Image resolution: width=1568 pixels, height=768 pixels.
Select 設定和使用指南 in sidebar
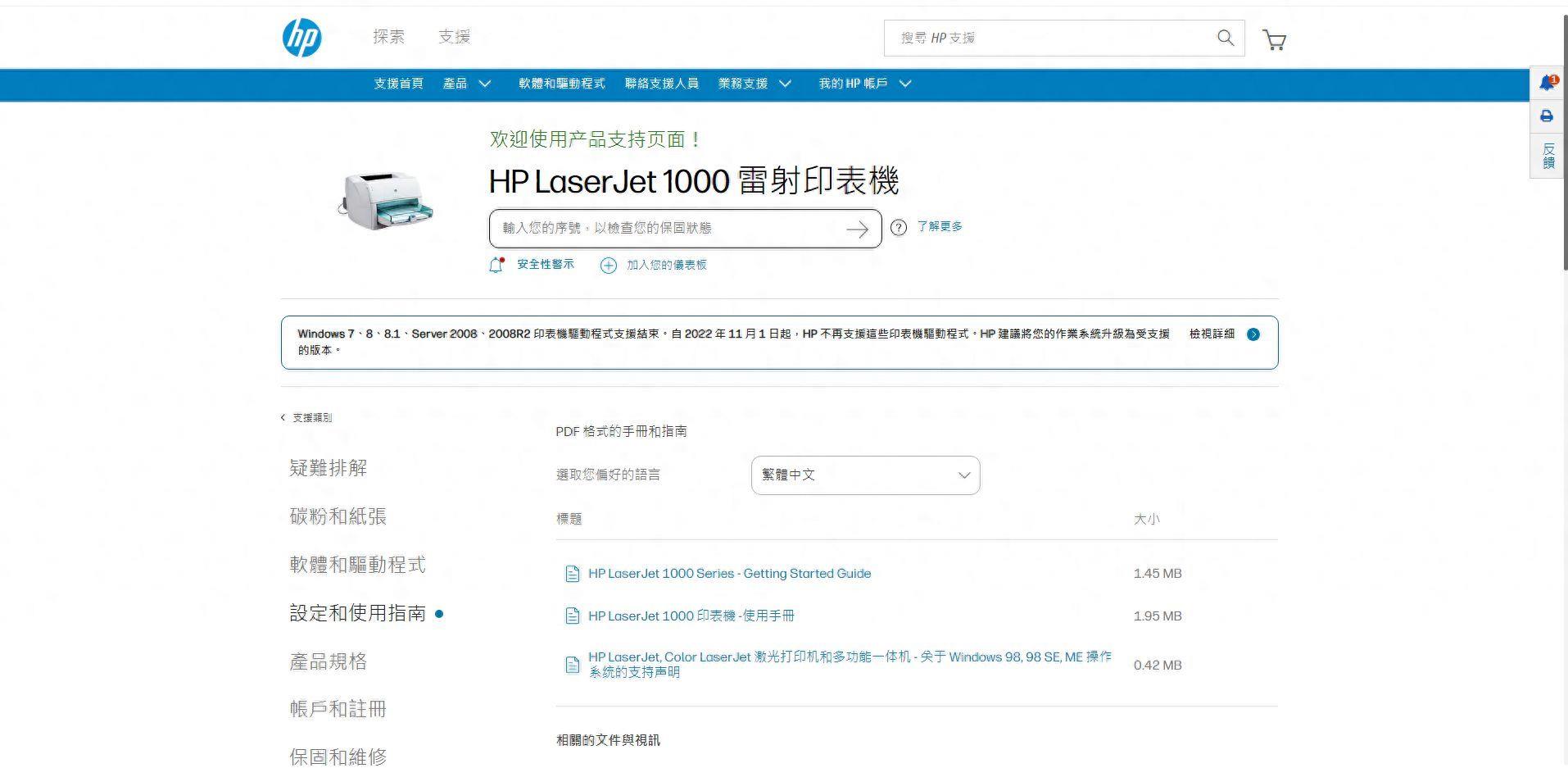[x=357, y=613]
